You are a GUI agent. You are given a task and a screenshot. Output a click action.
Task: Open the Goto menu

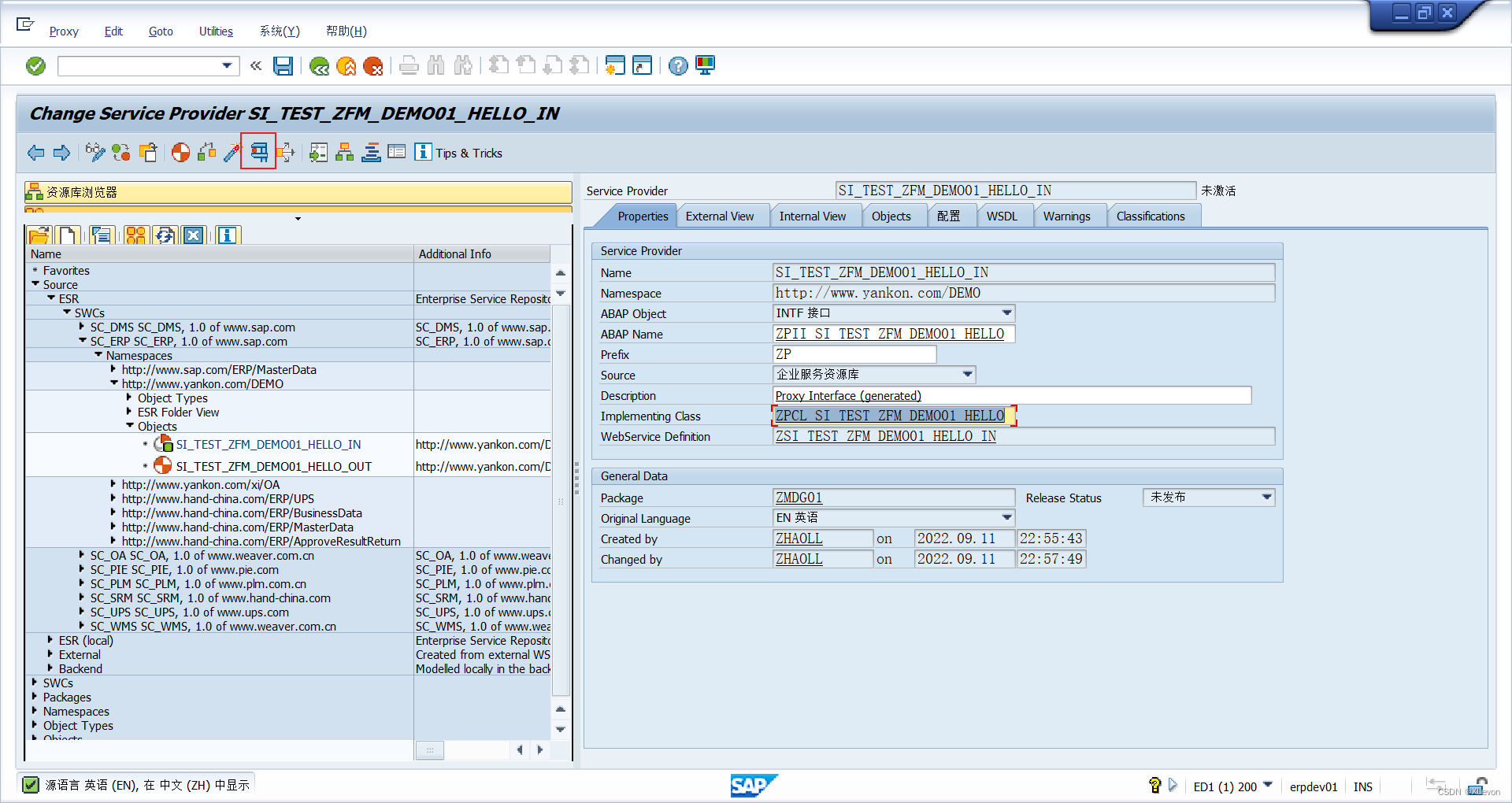[x=161, y=31]
